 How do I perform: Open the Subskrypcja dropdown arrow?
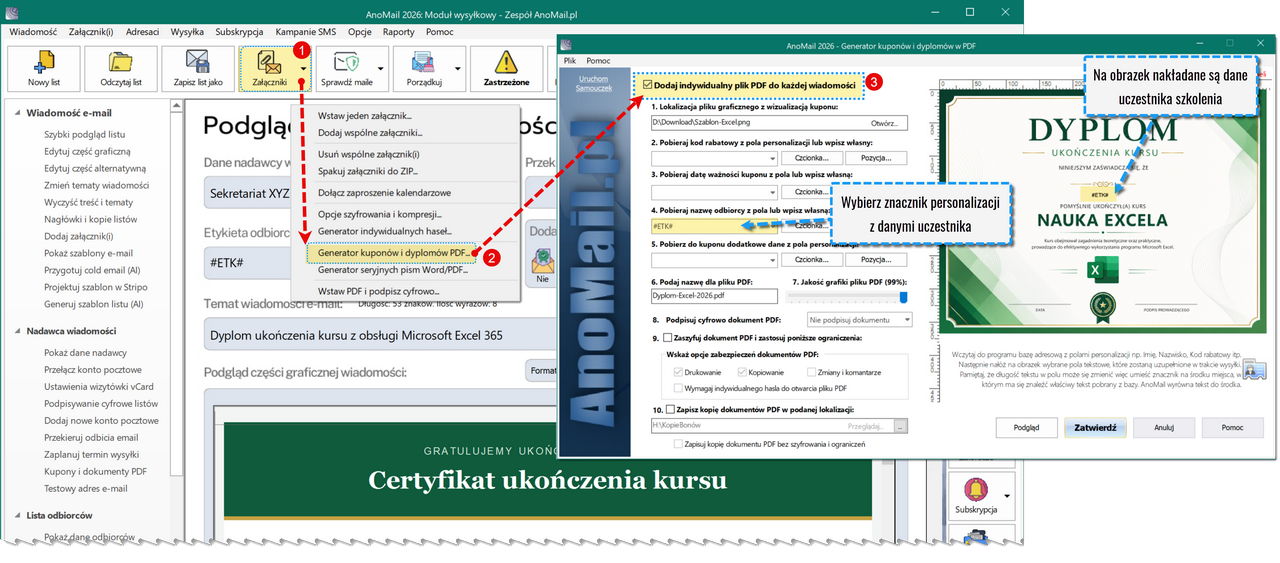pos(1008,495)
